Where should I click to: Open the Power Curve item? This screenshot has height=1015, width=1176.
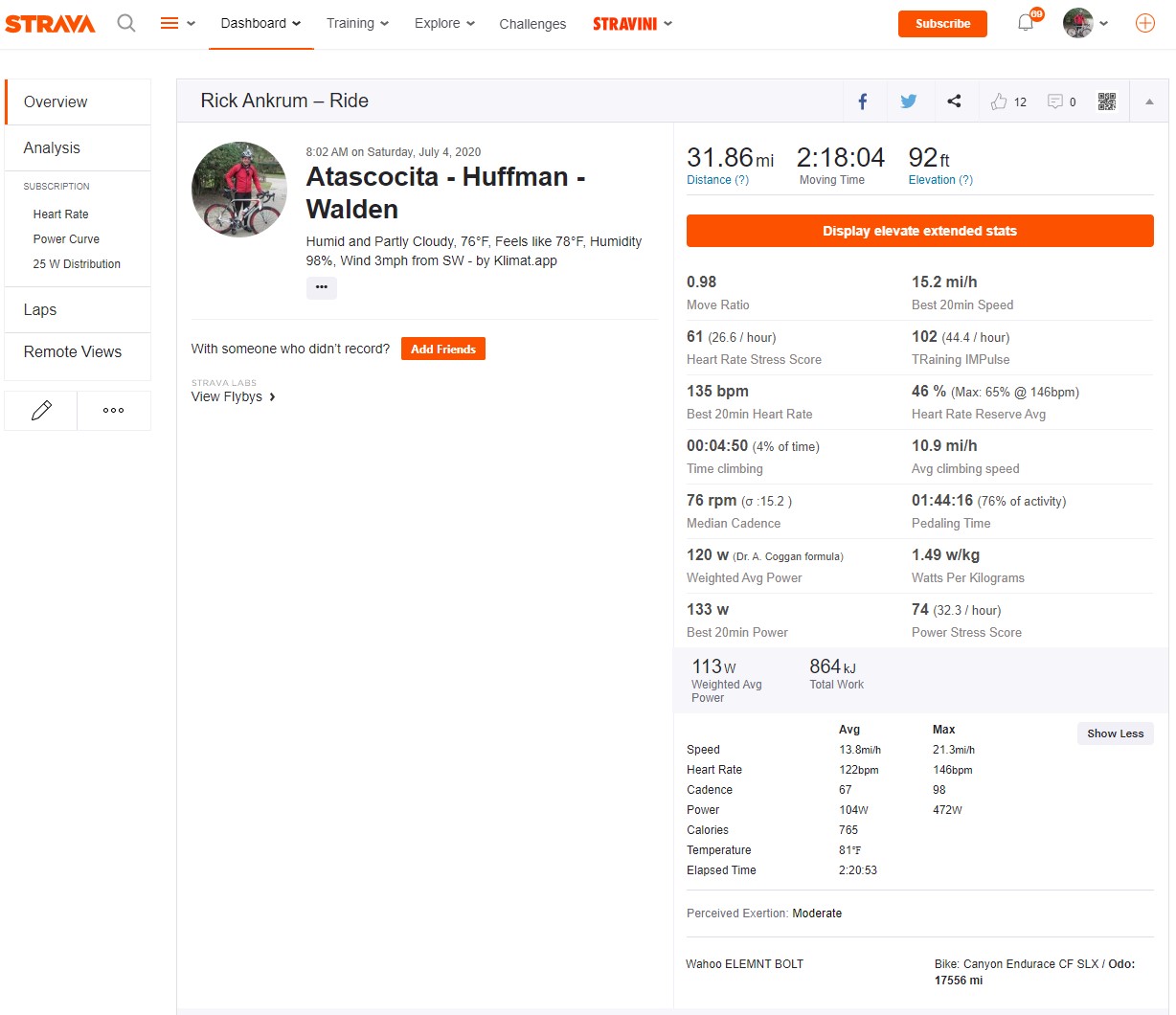pyautogui.click(x=66, y=239)
